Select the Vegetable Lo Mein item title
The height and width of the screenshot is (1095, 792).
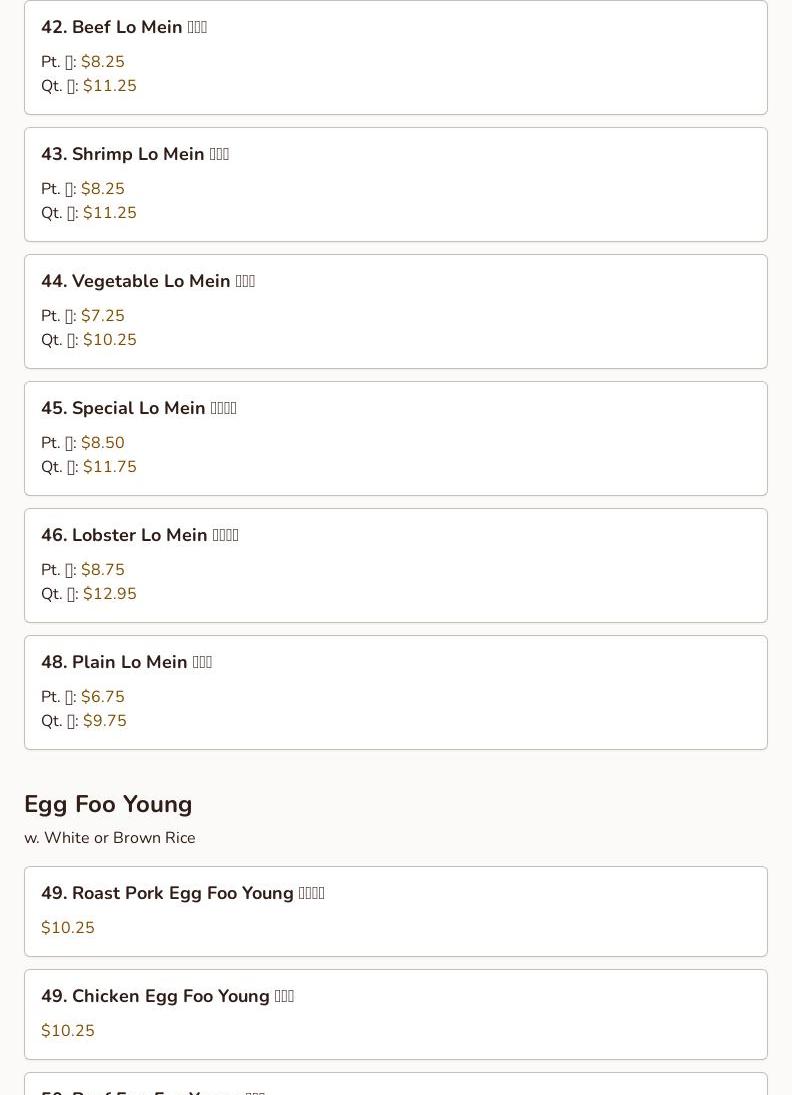(148, 281)
